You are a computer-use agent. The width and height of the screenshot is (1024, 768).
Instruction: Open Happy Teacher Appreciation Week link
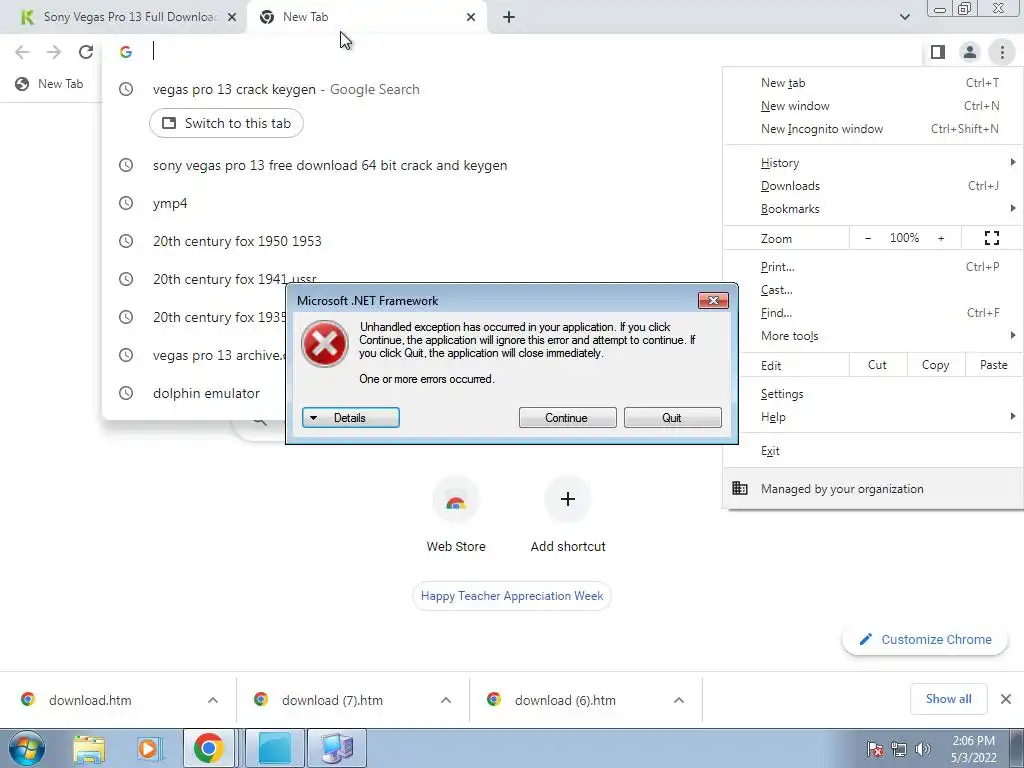coord(512,596)
